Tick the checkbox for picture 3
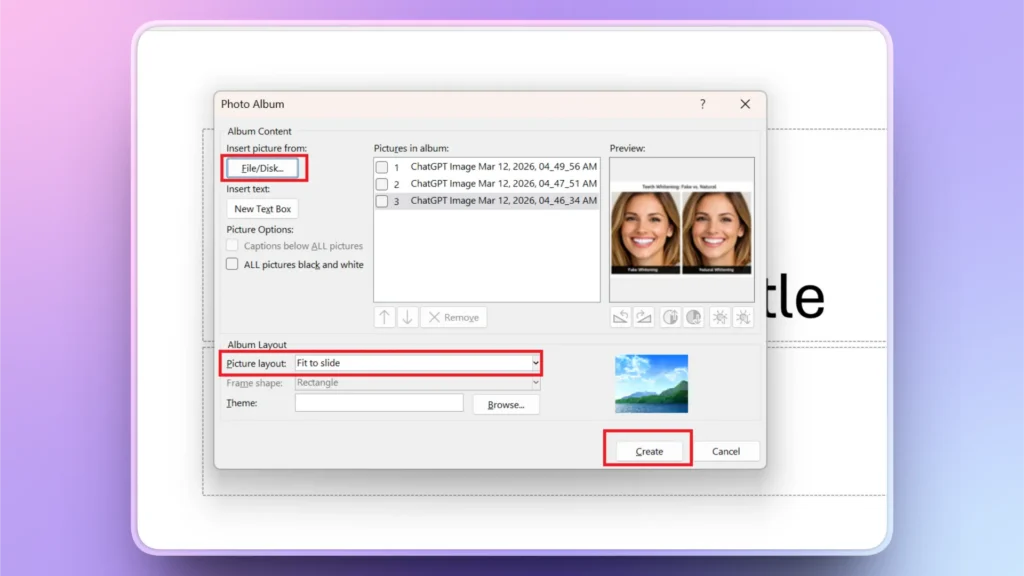 pos(382,201)
